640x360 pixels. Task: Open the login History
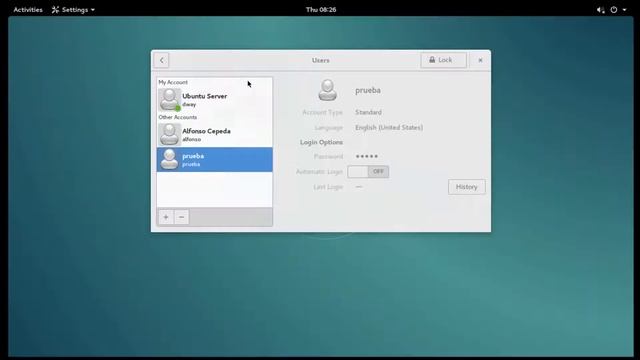click(x=467, y=187)
